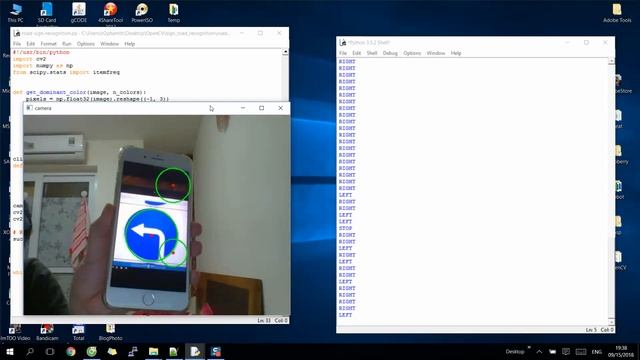Launch ImTOO Video from the desktop
This screenshot has width=640, height=360.
(x=15, y=332)
